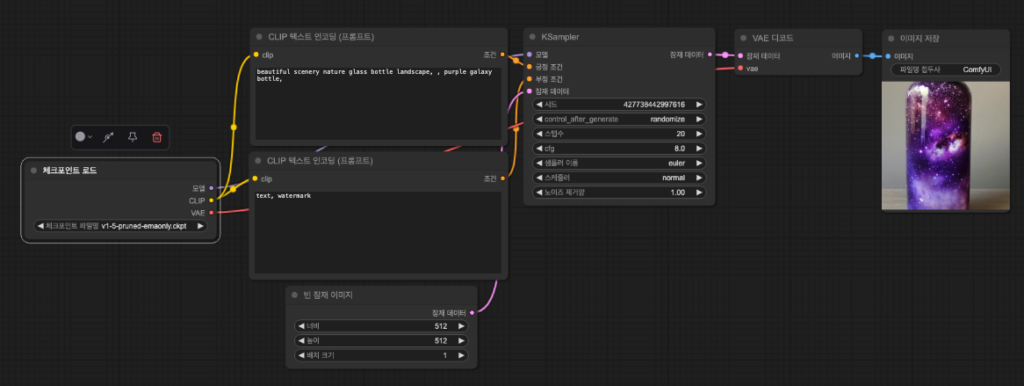Click clip input socket on 'text, watermark' CLIP node
The image size is (1024, 386).
pos(255,178)
